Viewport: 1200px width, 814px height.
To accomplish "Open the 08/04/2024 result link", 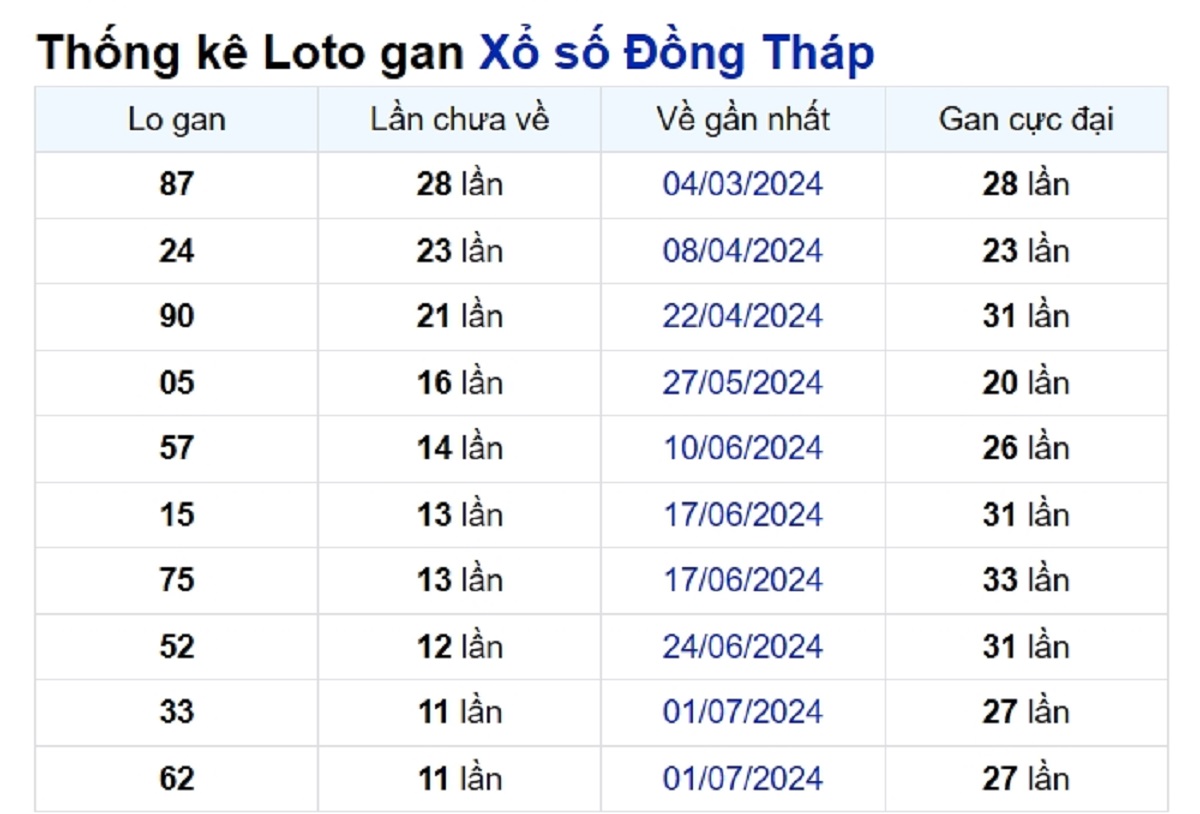I will (743, 250).
